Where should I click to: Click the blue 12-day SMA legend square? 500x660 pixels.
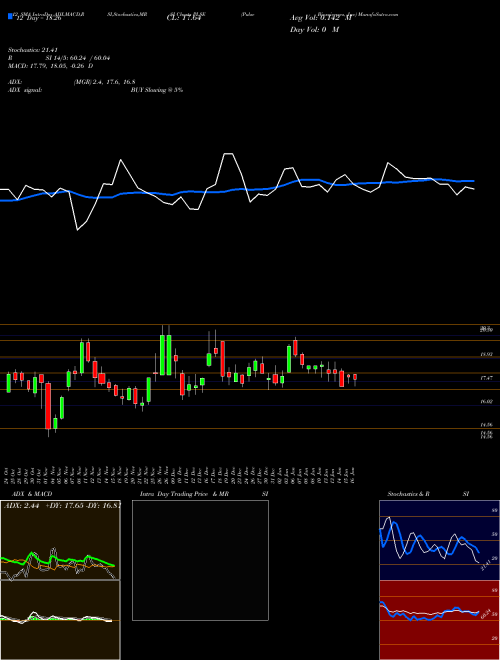[10, 17]
